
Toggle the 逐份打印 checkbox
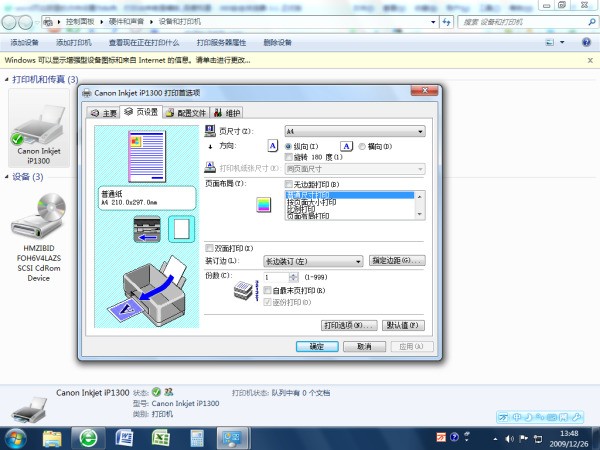[268, 302]
